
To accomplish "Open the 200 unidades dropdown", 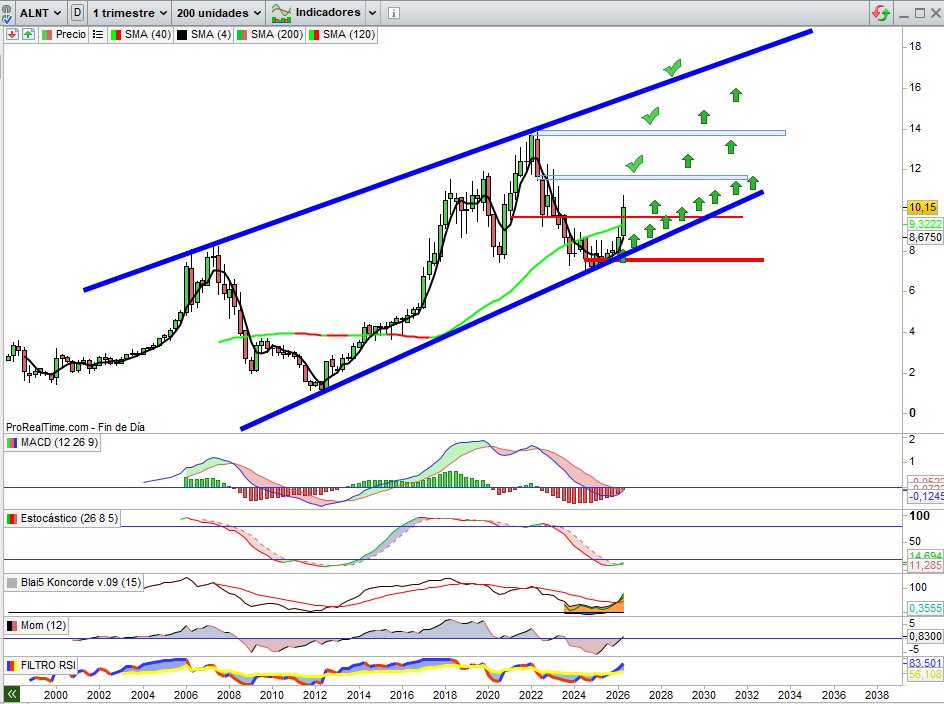I will (x=219, y=13).
